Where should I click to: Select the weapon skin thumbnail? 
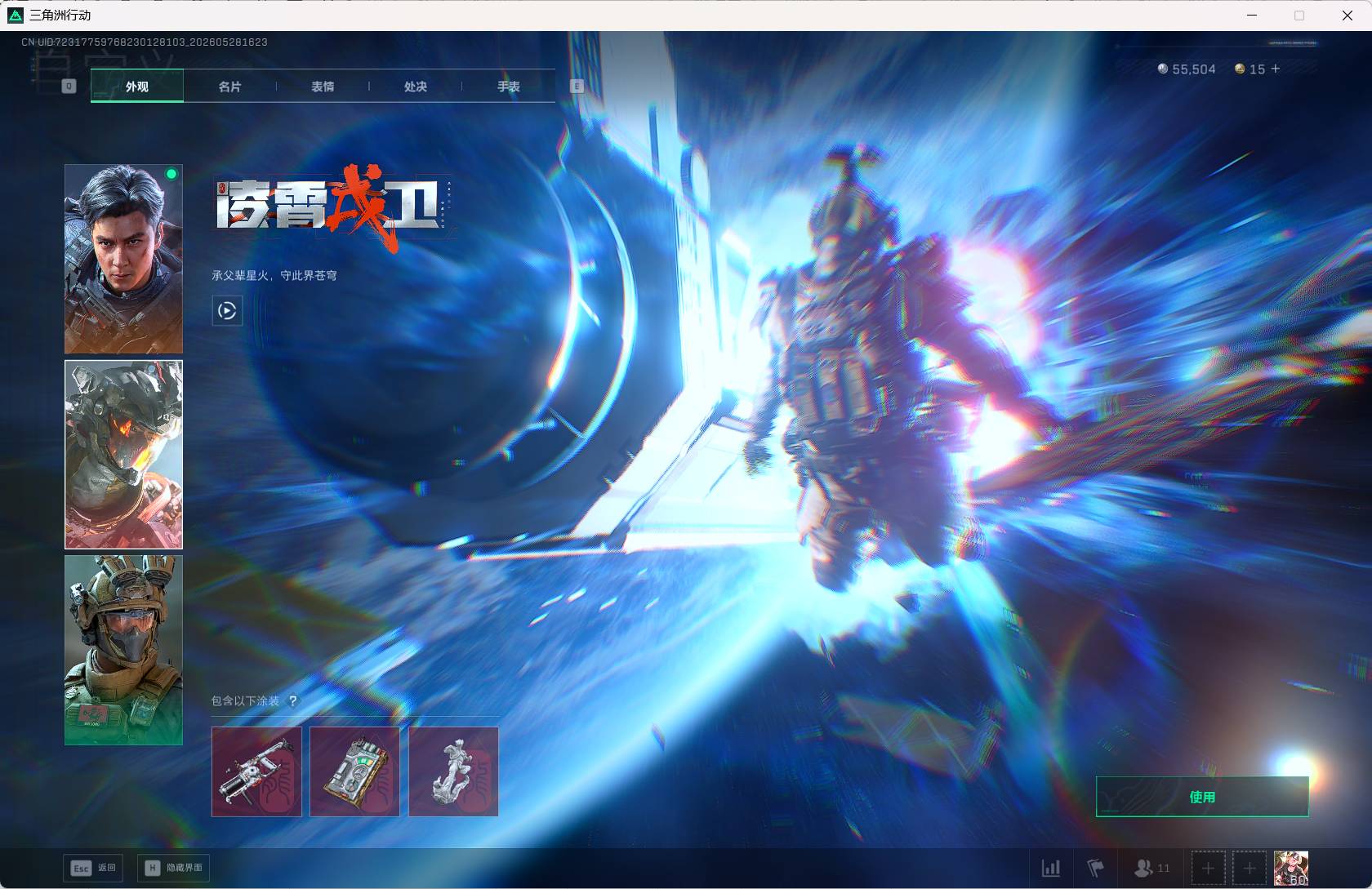tap(256, 771)
